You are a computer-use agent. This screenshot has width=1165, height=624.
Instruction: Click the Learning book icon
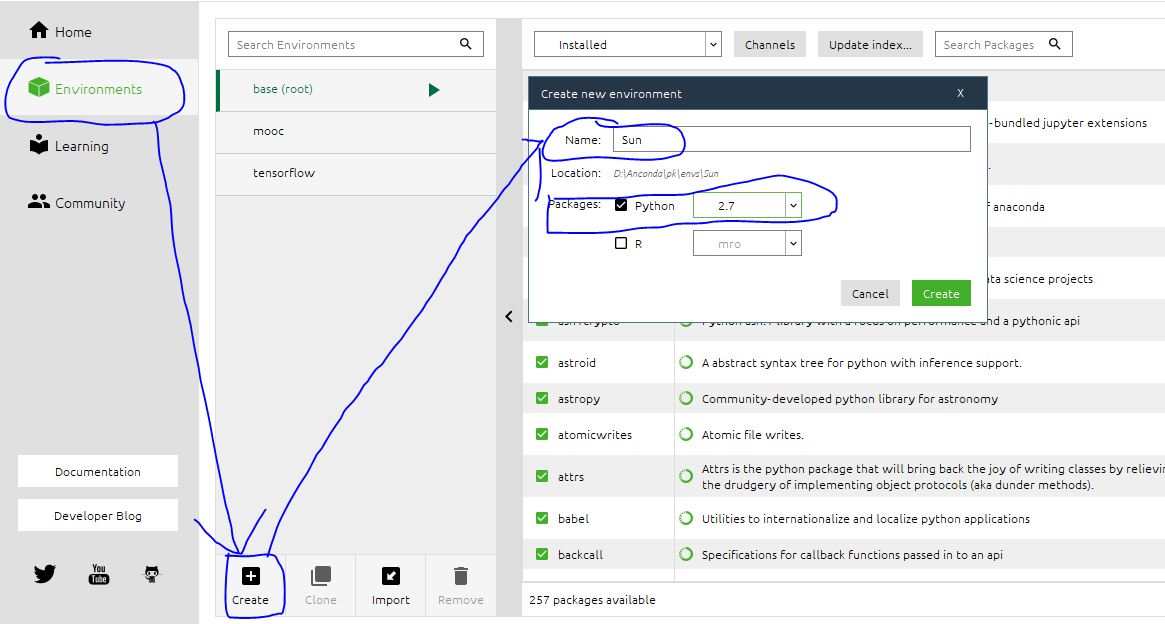coord(39,145)
